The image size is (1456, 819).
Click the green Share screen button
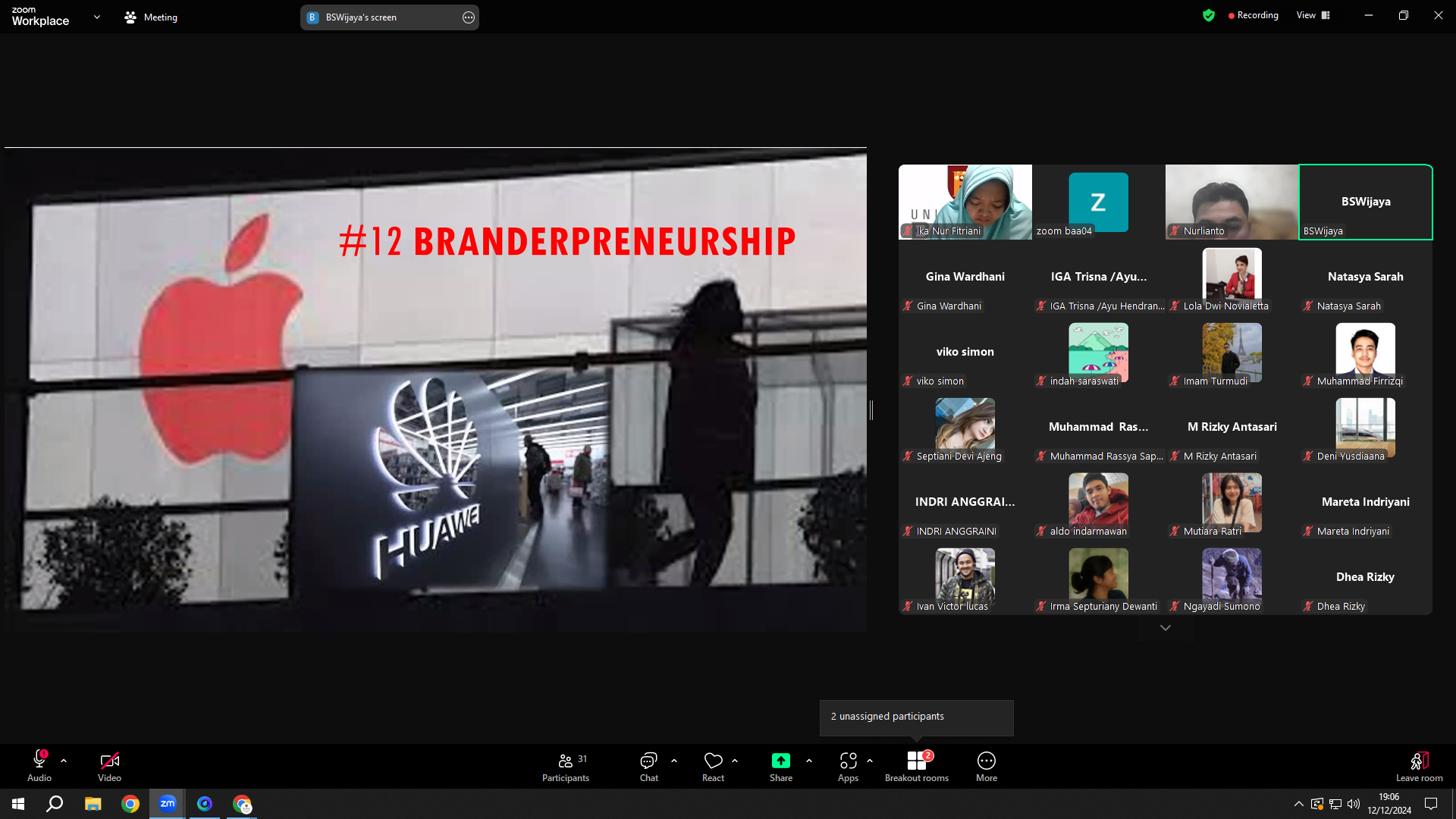tap(781, 766)
